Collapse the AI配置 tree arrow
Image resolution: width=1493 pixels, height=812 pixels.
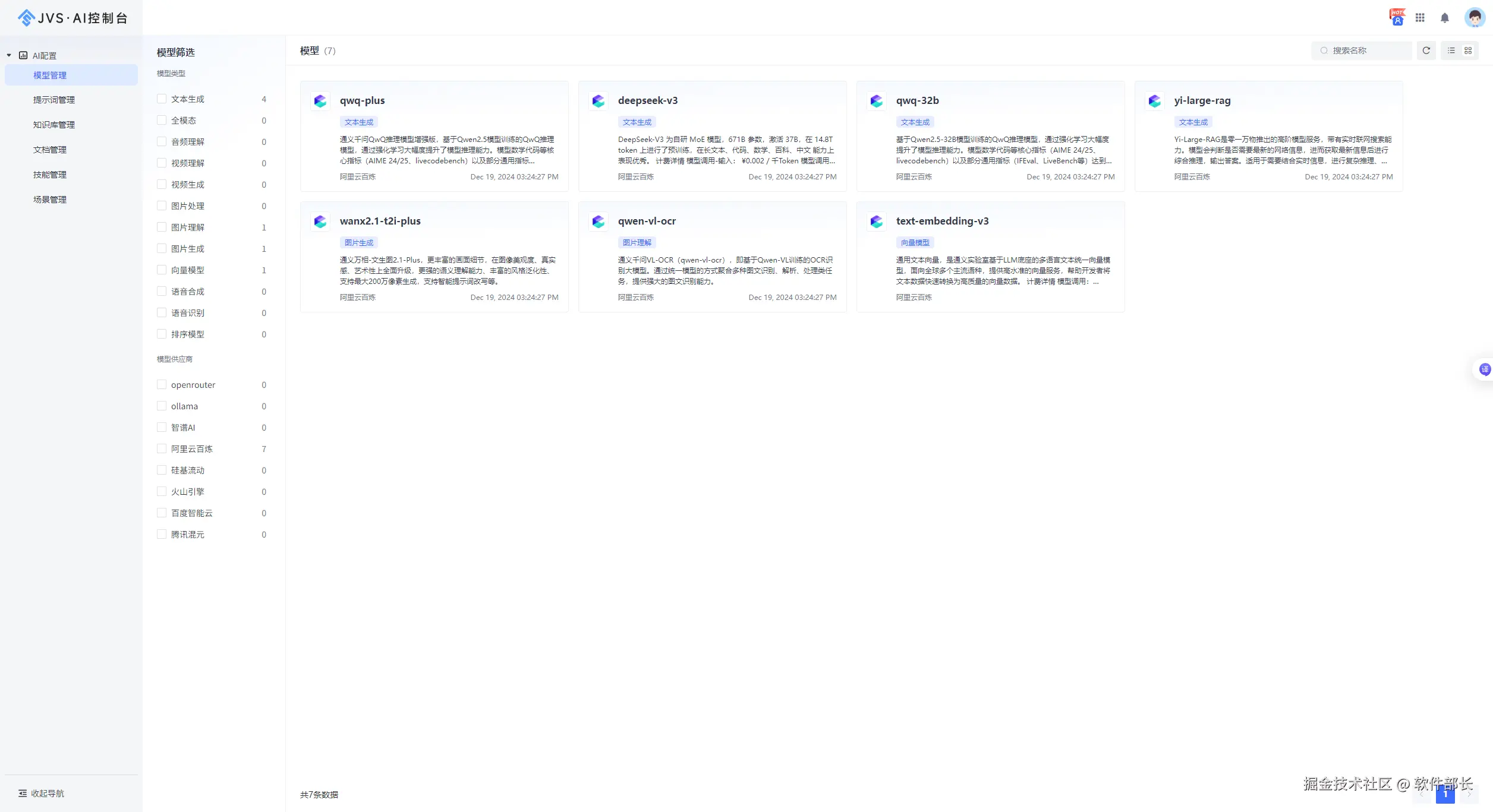[9, 55]
